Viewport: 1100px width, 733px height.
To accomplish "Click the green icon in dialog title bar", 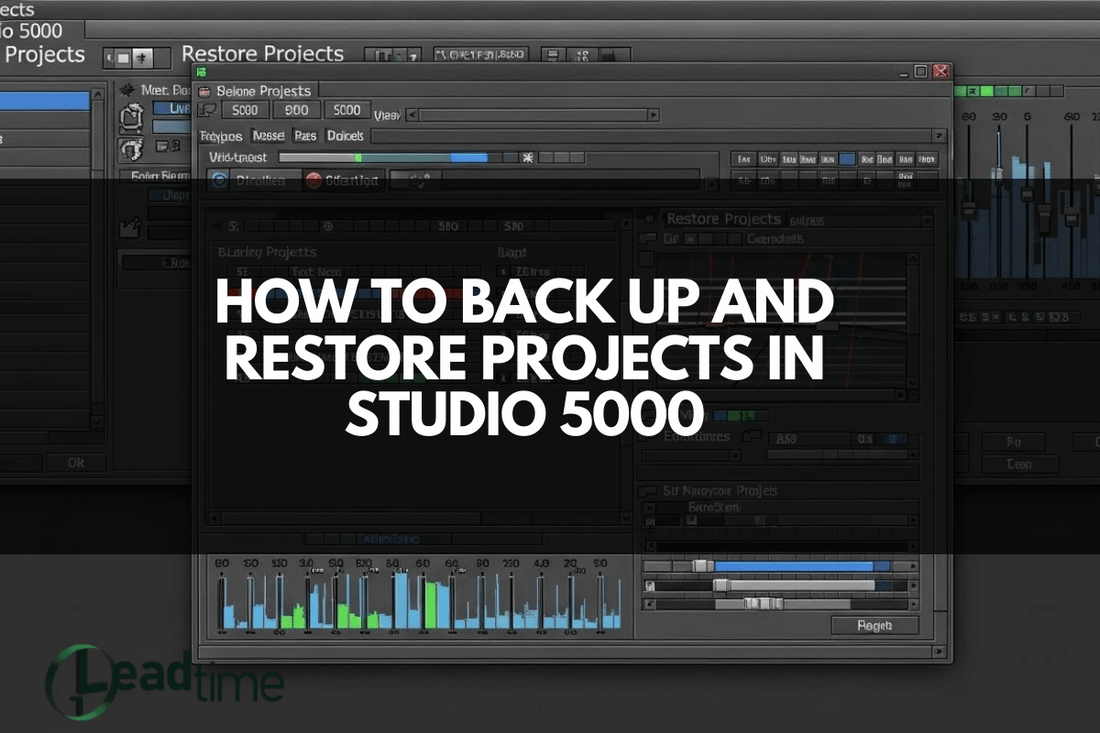I will 203,71.
